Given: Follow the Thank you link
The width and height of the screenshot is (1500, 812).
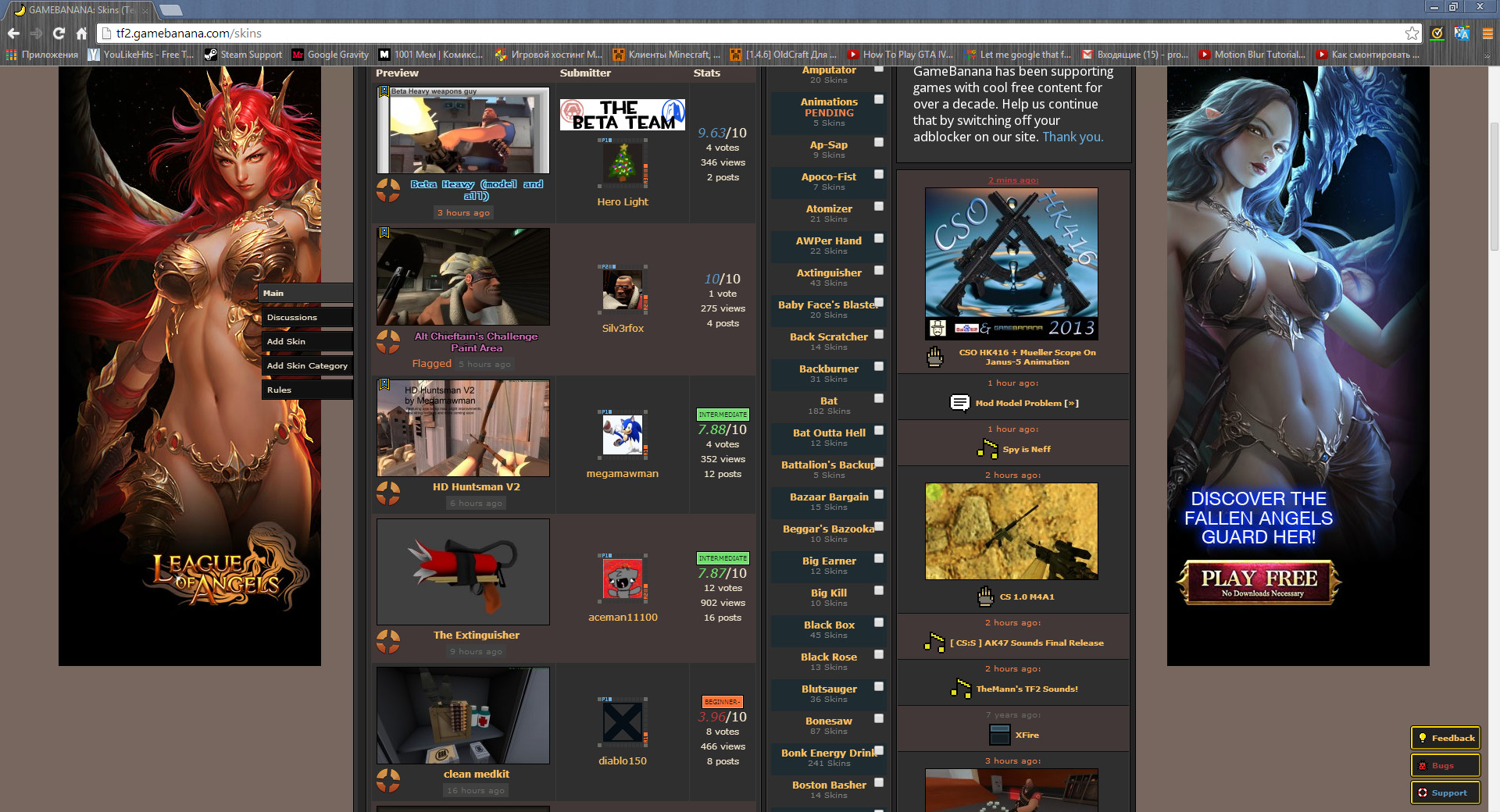Looking at the screenshot, I should pyautogui.click(x=1073, y=137).
